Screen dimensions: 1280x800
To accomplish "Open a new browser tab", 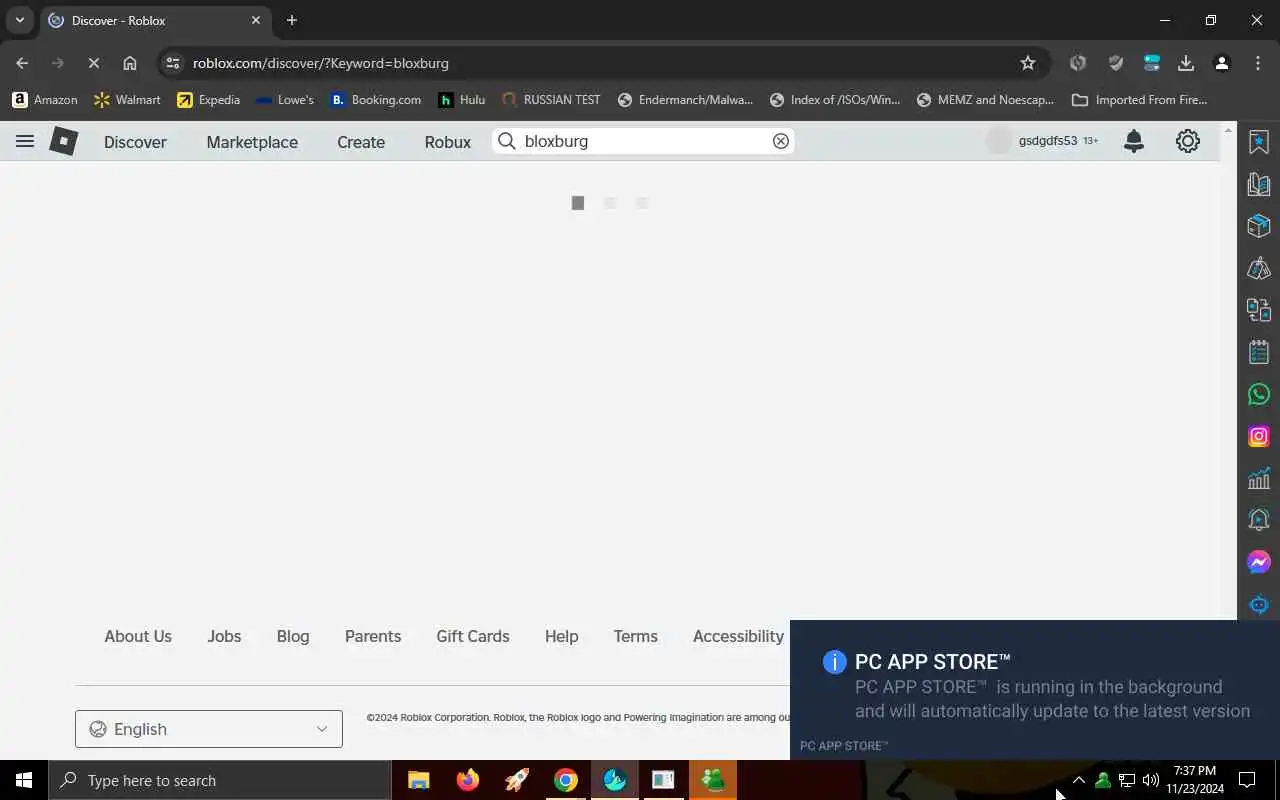I will pyautogui.click(x=292, y=20).
